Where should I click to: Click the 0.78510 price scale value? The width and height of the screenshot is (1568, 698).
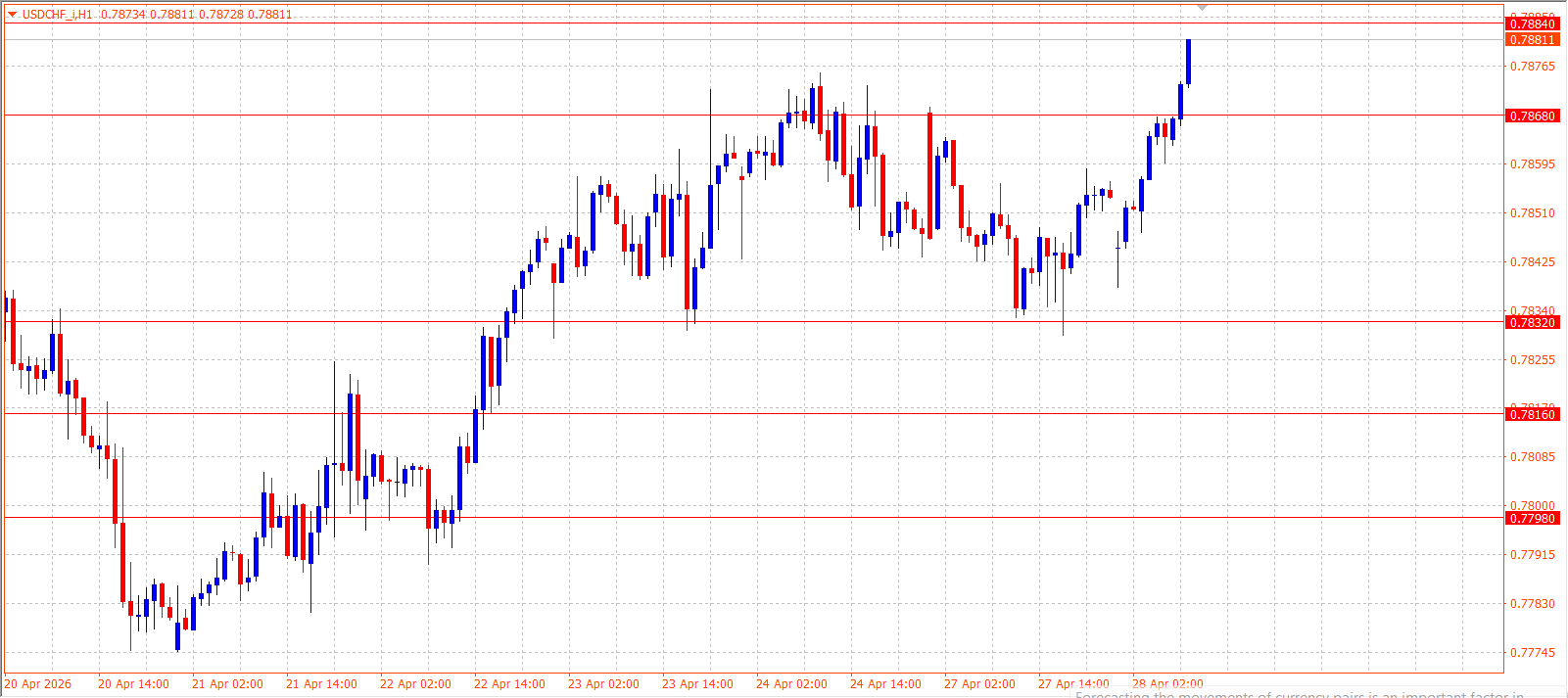(1533, 213)
